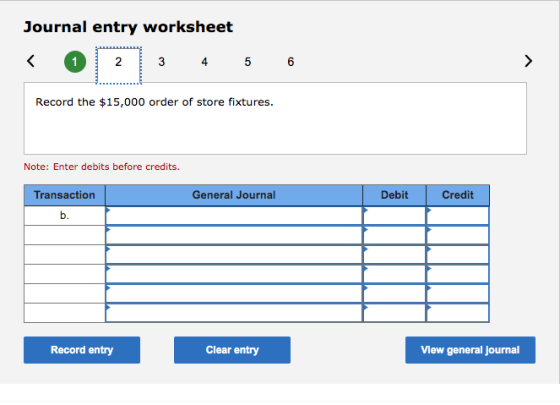This screenshot has height=405, width=560.
Task: Open fifth row General Journal account dropdown
Action: click(234, 294)
